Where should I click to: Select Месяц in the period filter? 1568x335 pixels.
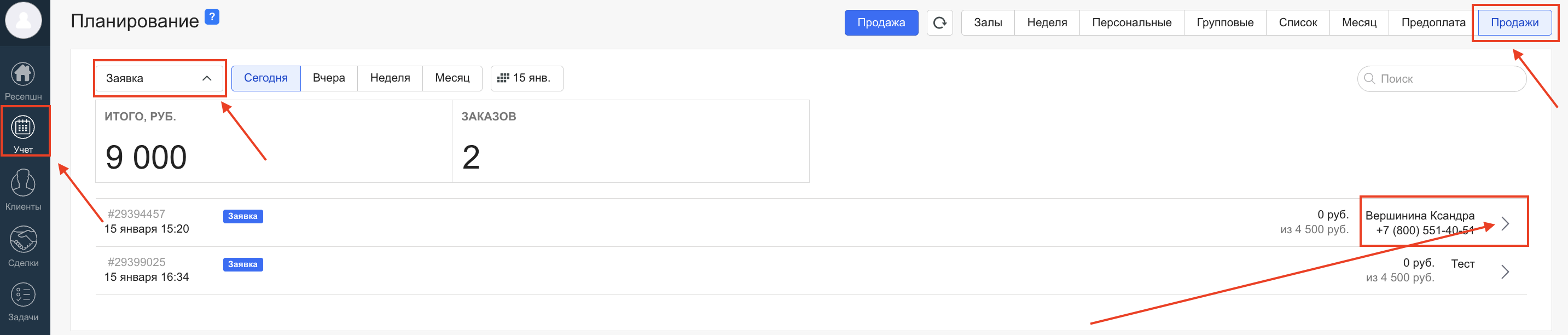tap(452, 79)
